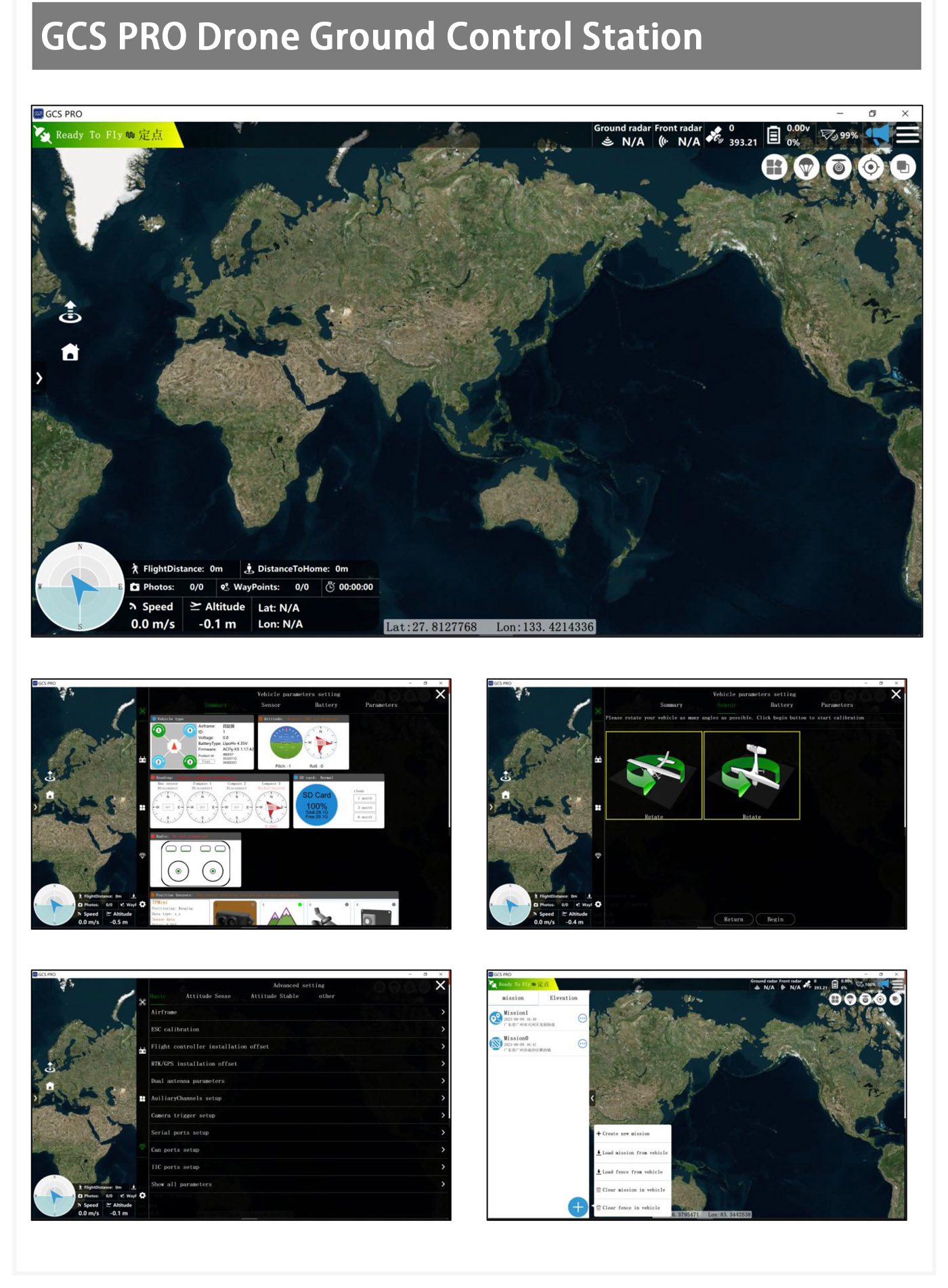Select Attitude Sense tab in Advanced setting
The width and height of the screenshot is (948, 1288).
click(x=209, y=996)
